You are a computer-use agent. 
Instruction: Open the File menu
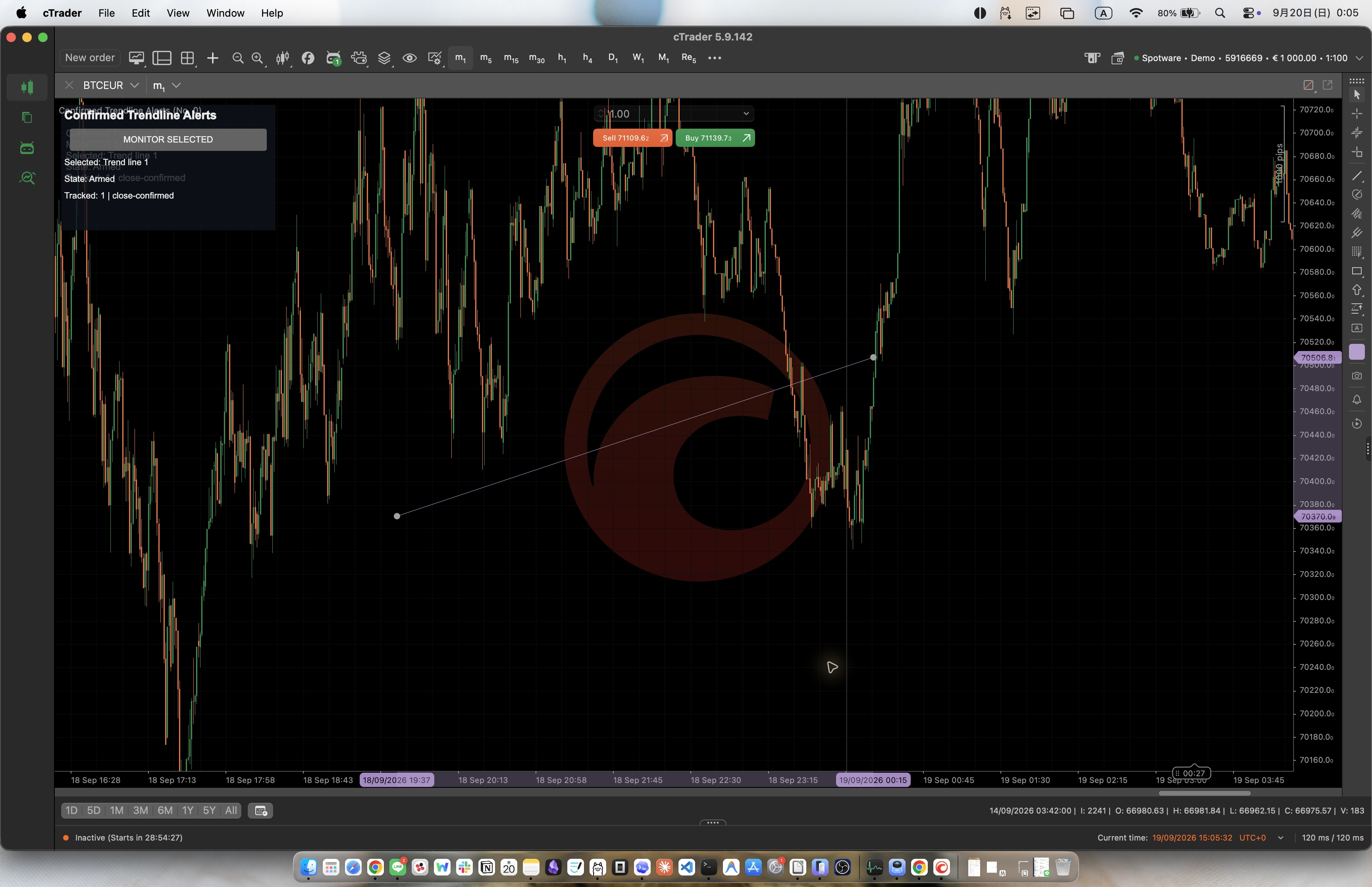(106, 13)
